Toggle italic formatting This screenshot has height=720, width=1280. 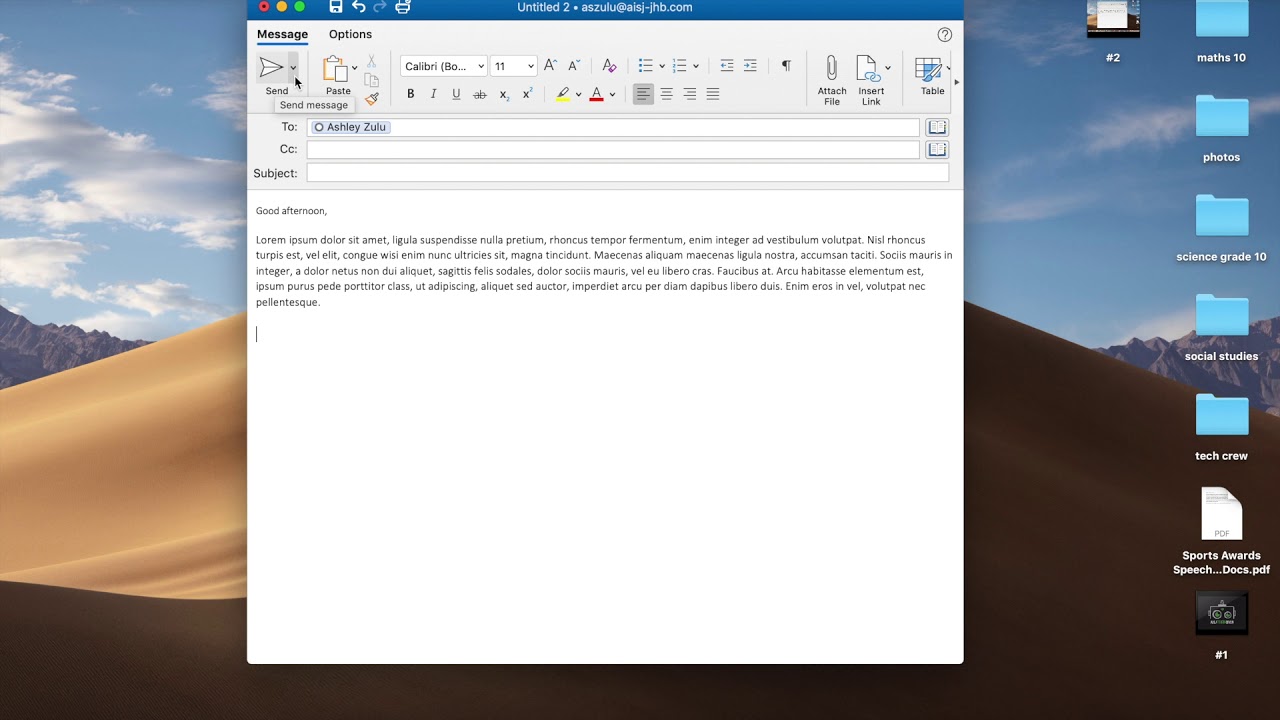[x=433, y=94]
